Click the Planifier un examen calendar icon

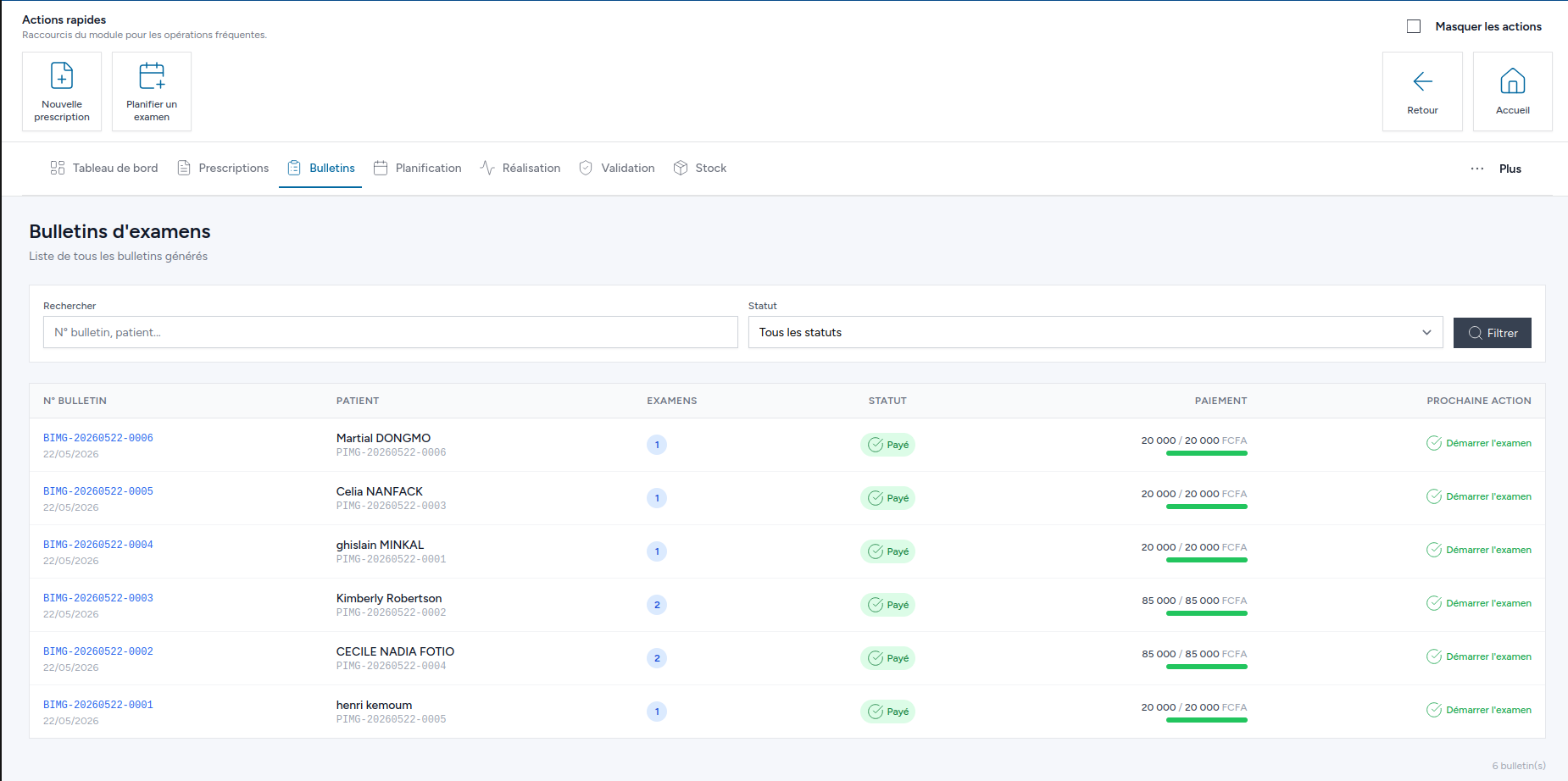(x=152, y=75)
